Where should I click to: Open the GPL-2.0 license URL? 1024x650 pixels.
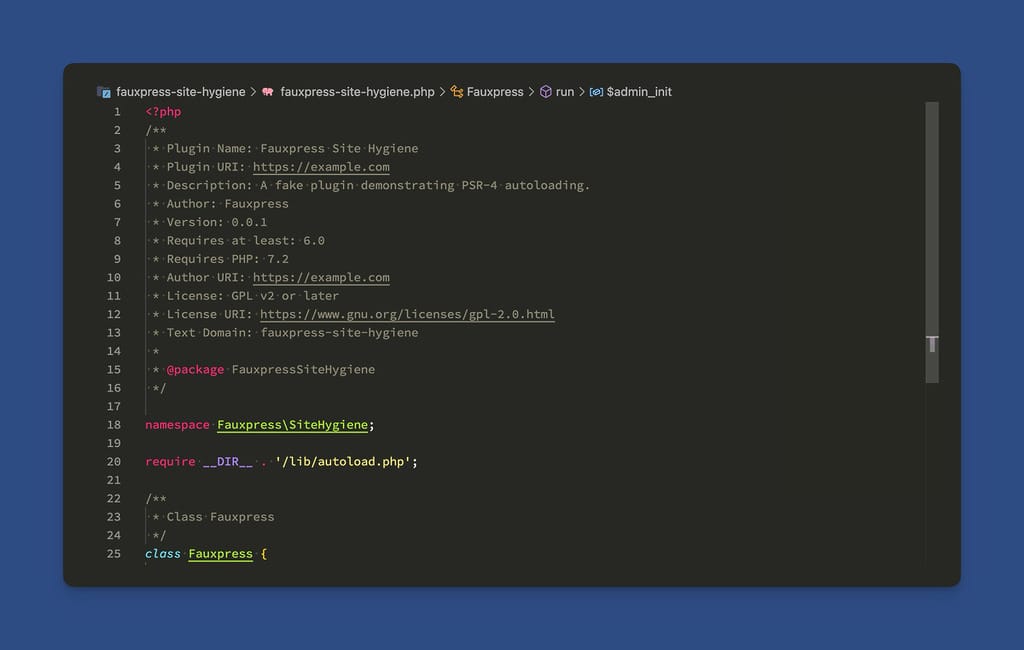click(x=407, y=314)
